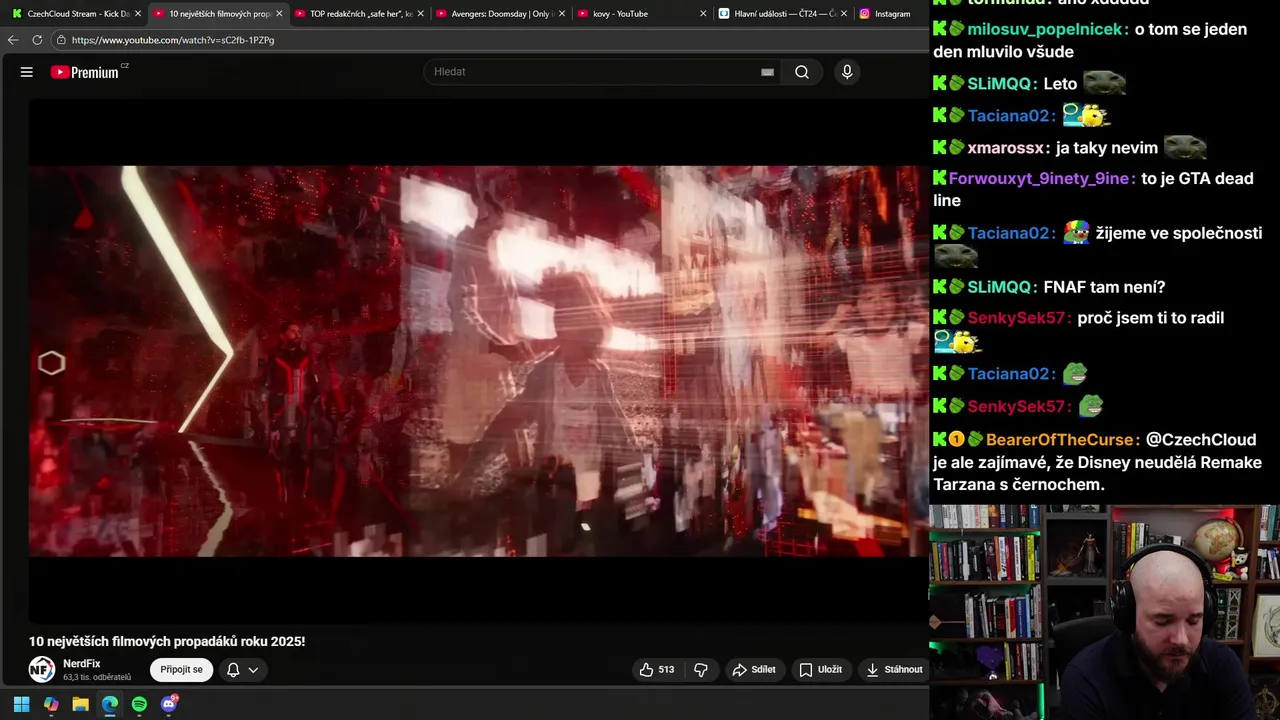The height and width of the screenshot is (720, 1280).
Task: Open the on-screen keyboard icon in search box
Action: coord(767,72)
